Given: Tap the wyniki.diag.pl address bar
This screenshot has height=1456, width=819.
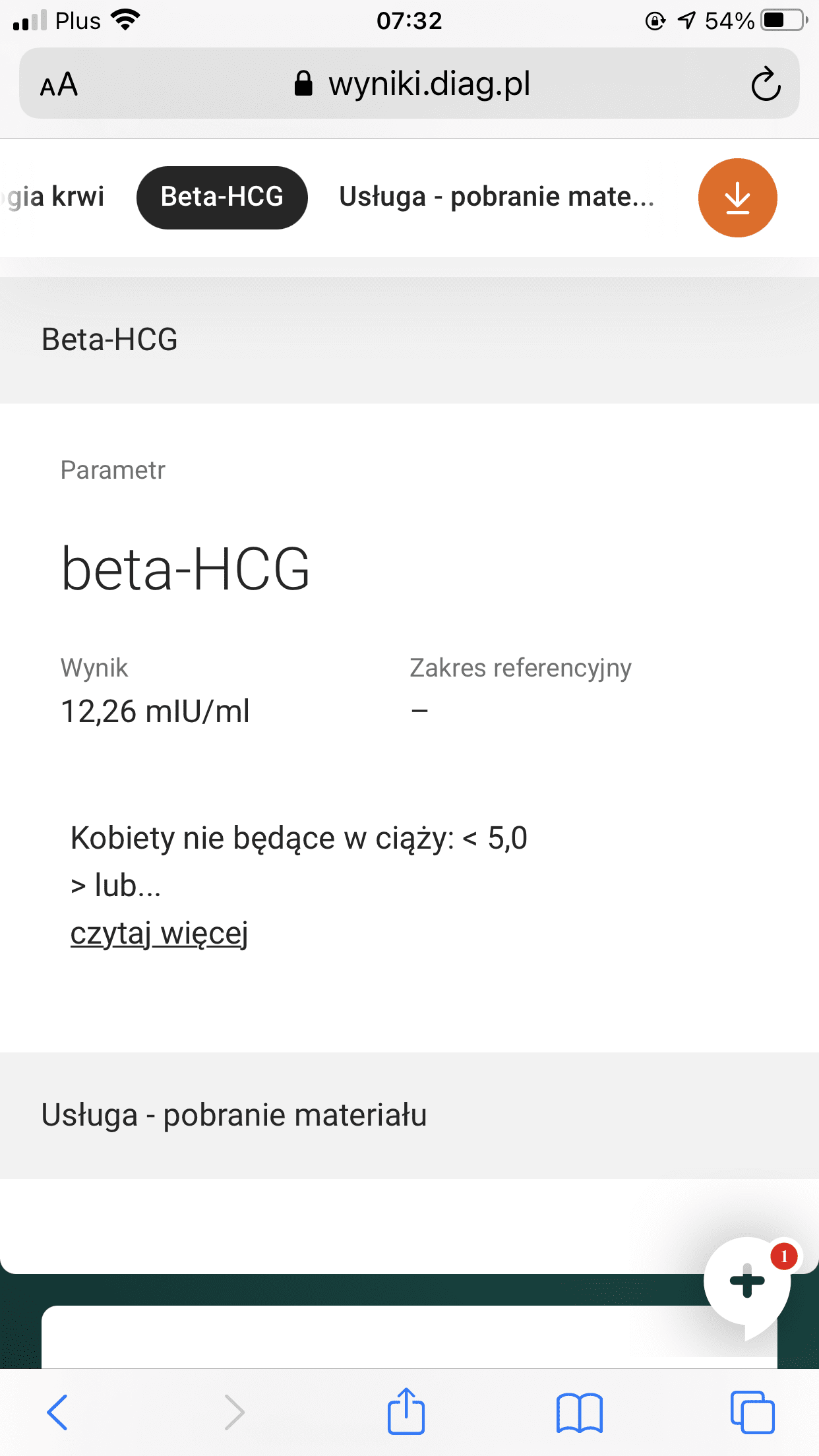Looking at the screenshot, I should 429,84.
